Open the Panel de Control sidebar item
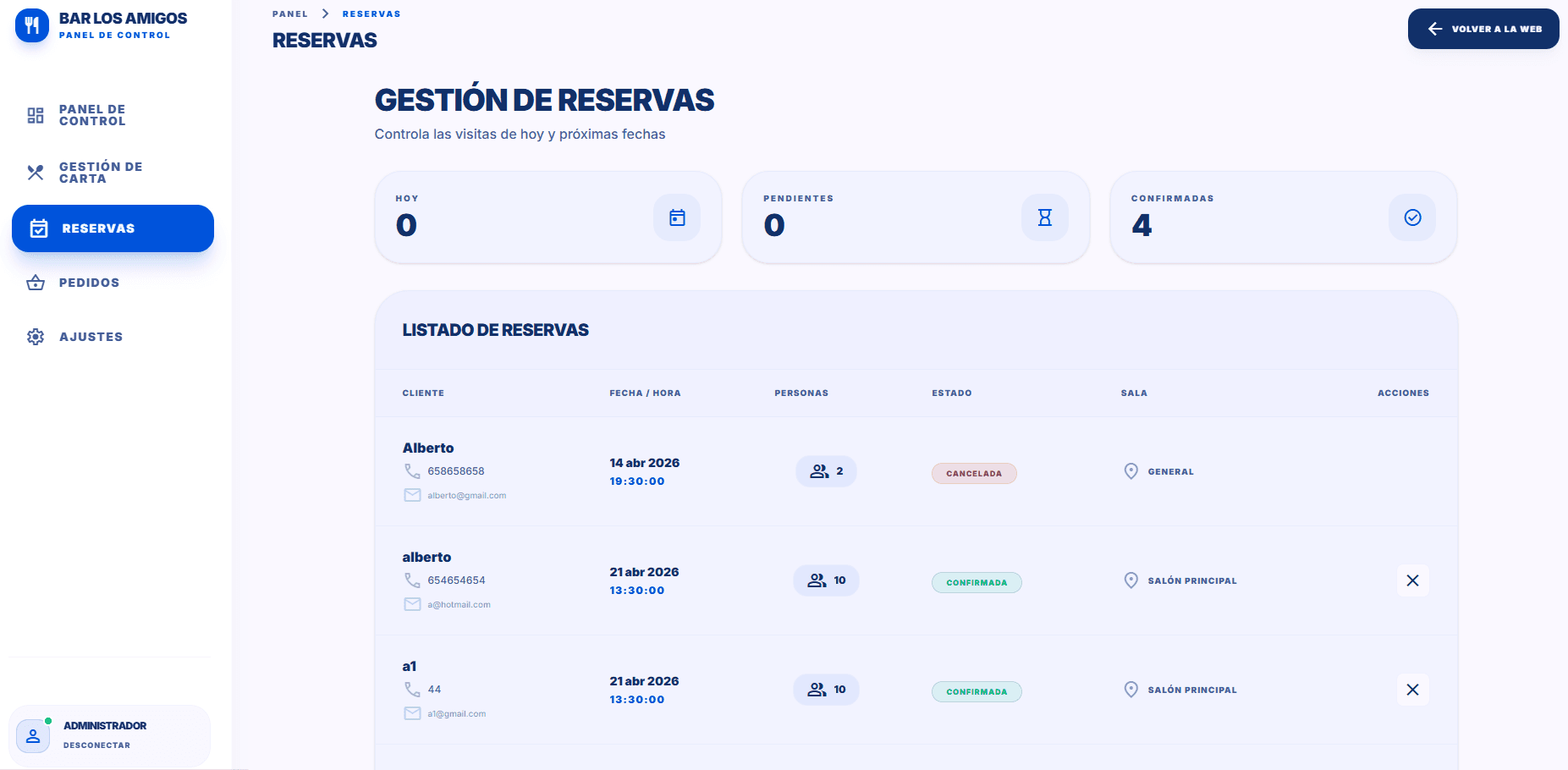The width and height of the screenshot is (1568, 770). coord(113,115)
